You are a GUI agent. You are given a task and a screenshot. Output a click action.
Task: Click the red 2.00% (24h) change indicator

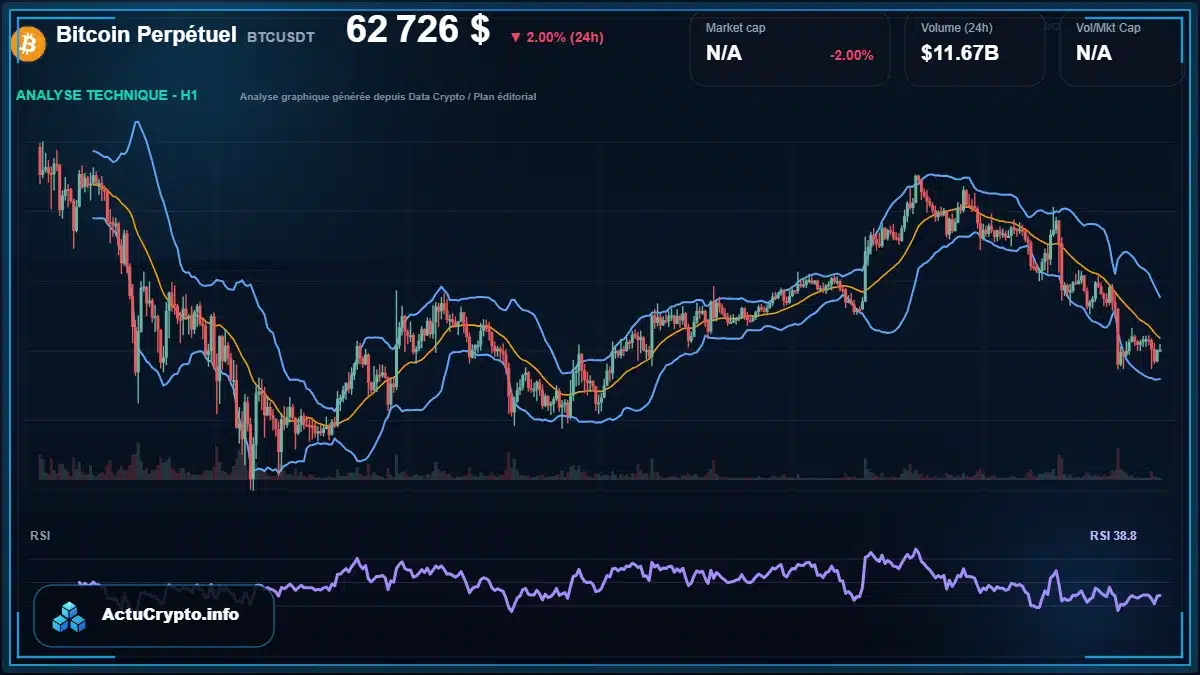(x=556, y=37)
